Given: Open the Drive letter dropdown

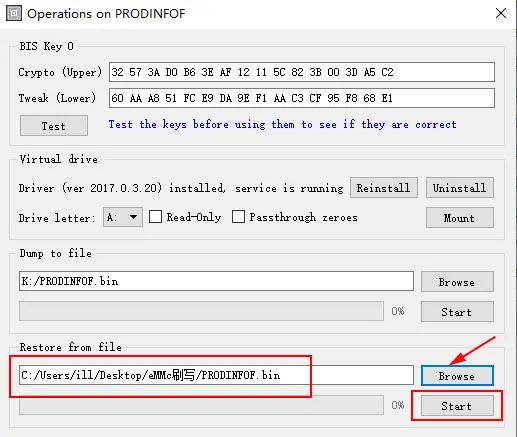Looking at the screenshot, I should (123, 217).
